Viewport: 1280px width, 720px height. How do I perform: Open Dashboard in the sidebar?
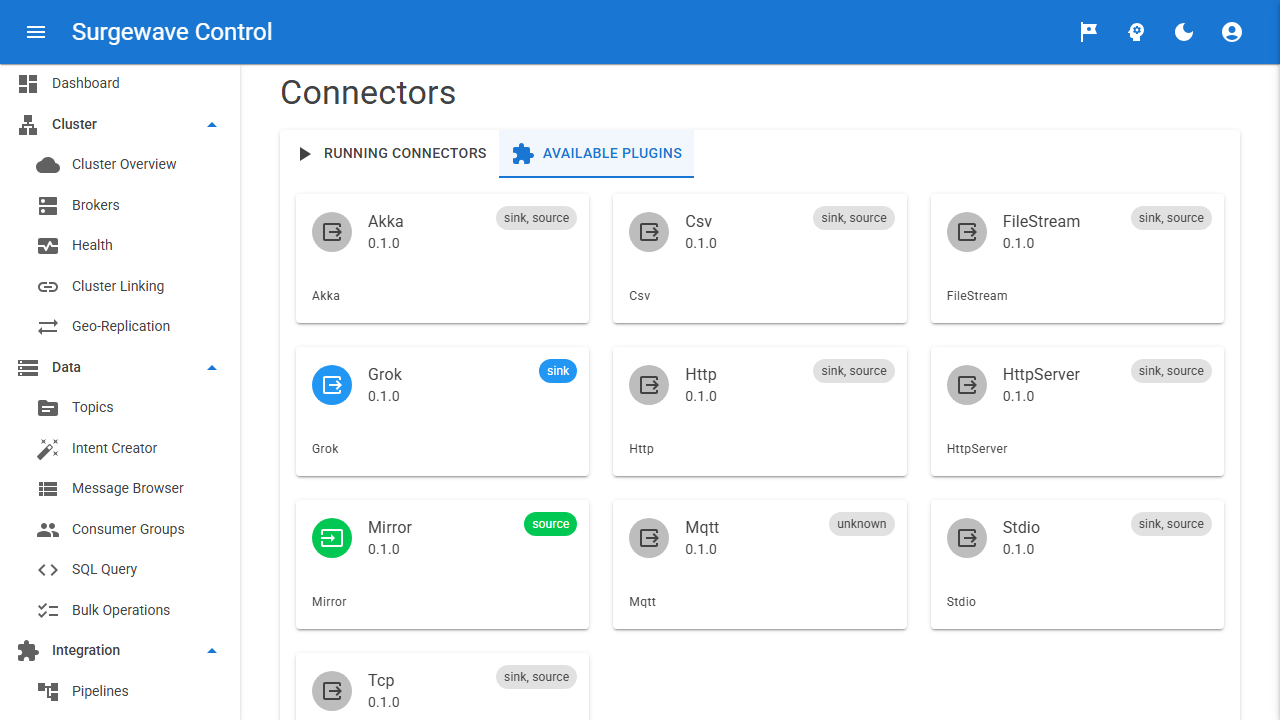point(120,84)
